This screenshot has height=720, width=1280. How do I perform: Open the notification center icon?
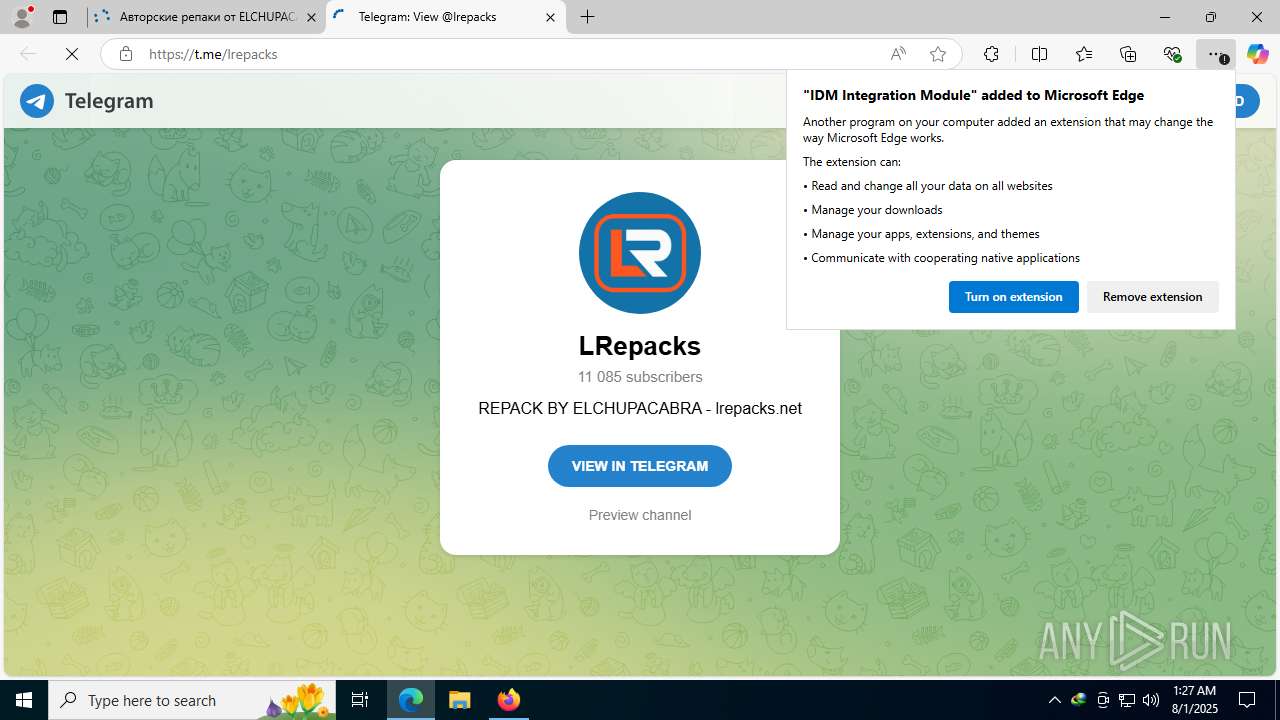pyautogui.click(x=1247, y=700)
